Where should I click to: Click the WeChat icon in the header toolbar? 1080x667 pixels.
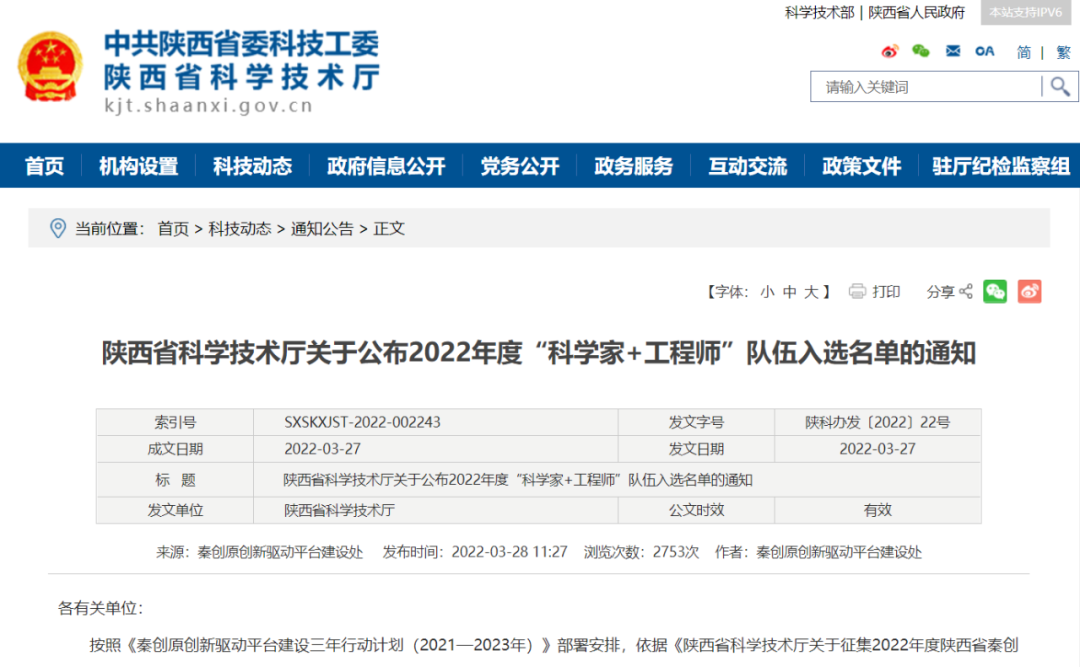coord(921,51)
